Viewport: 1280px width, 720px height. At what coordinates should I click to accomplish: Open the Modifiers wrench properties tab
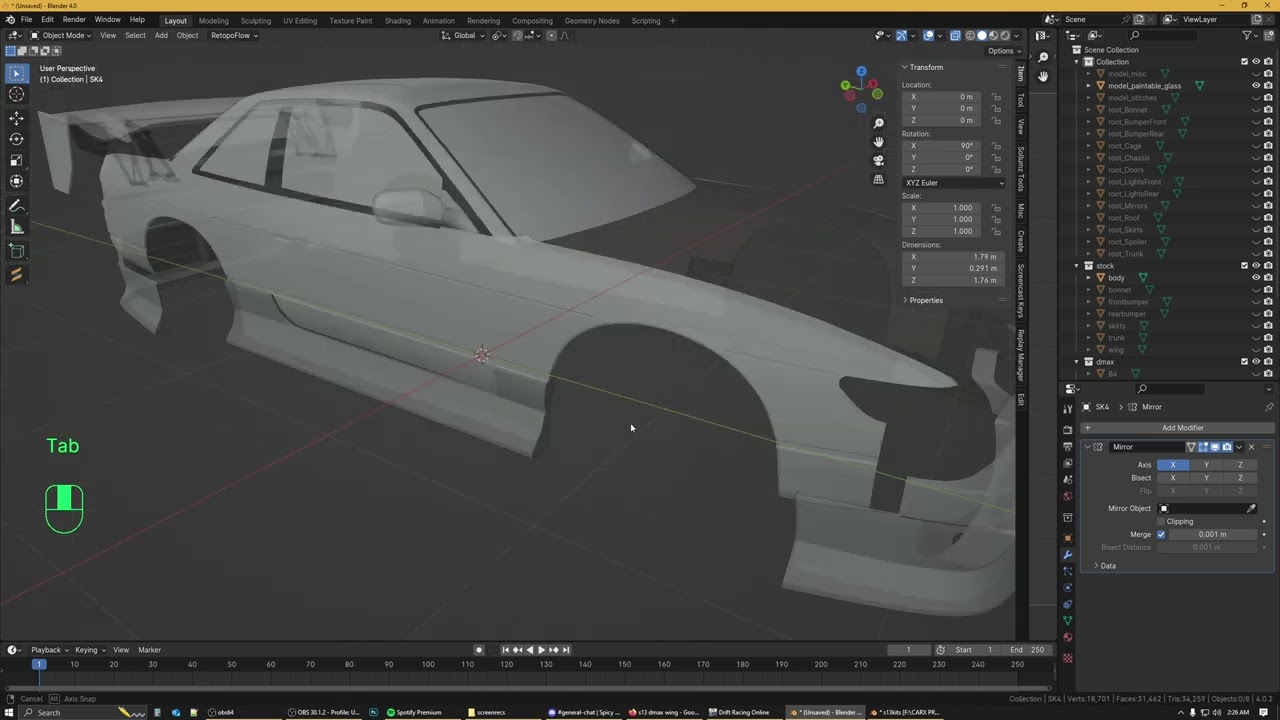(x=1067, y=554)
